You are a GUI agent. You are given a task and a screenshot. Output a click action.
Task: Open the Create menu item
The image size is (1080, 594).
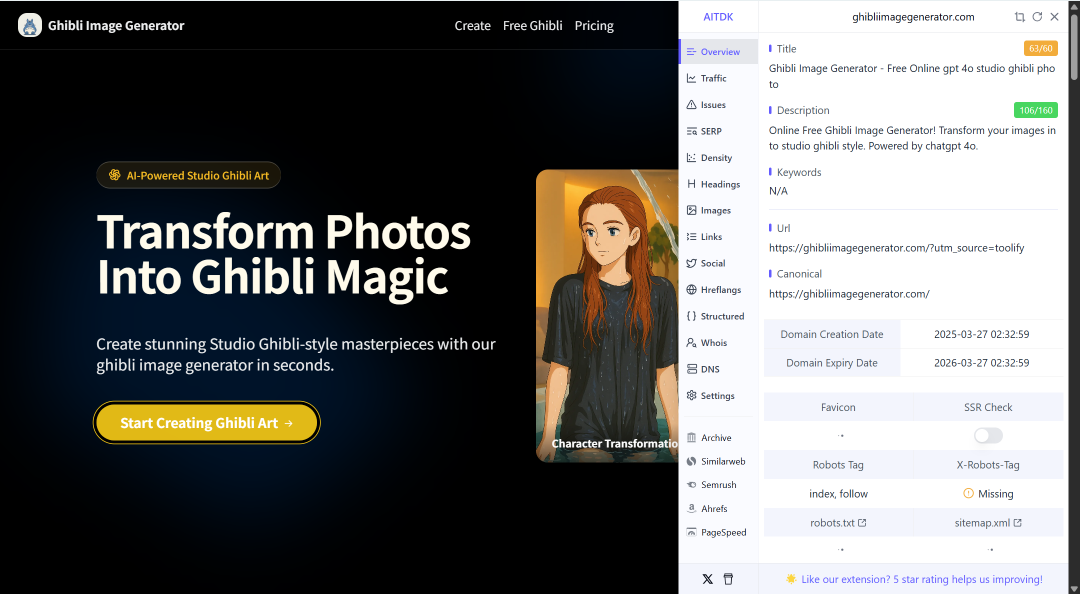click(x=472, y=25)
